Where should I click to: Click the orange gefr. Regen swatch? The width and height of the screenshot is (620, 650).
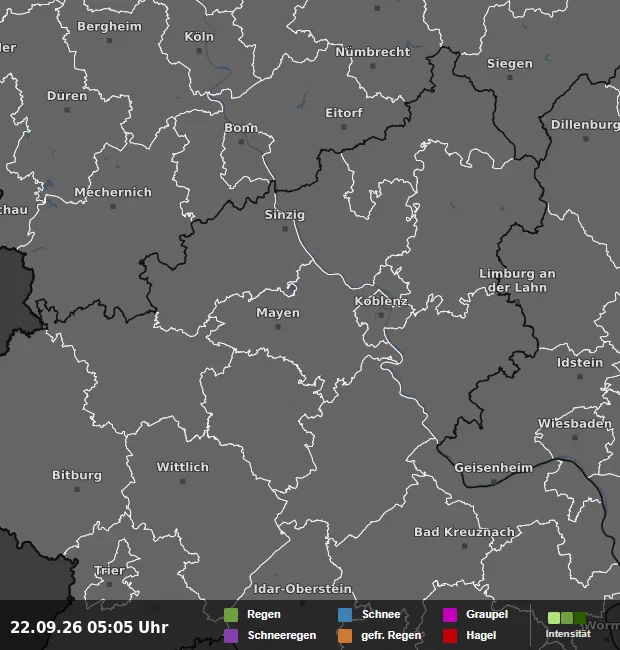click(x=345, y=636)
